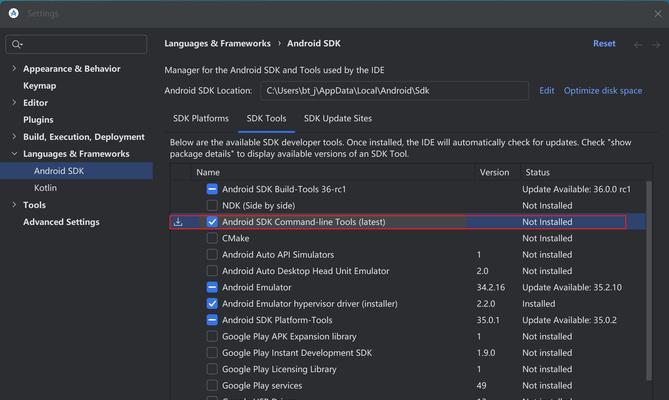Close the Settings dialog
The image size is (669, 400).
click(x=657, y=14)
